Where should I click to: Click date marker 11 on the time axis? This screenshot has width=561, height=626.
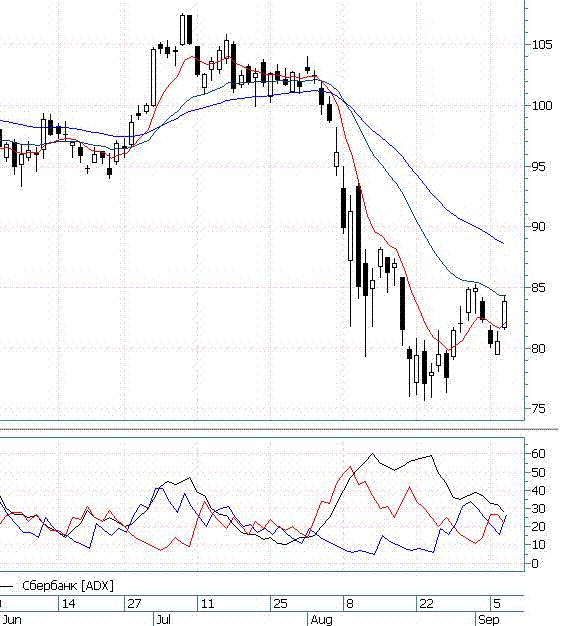pyautogui.click(x=207, y=603)
